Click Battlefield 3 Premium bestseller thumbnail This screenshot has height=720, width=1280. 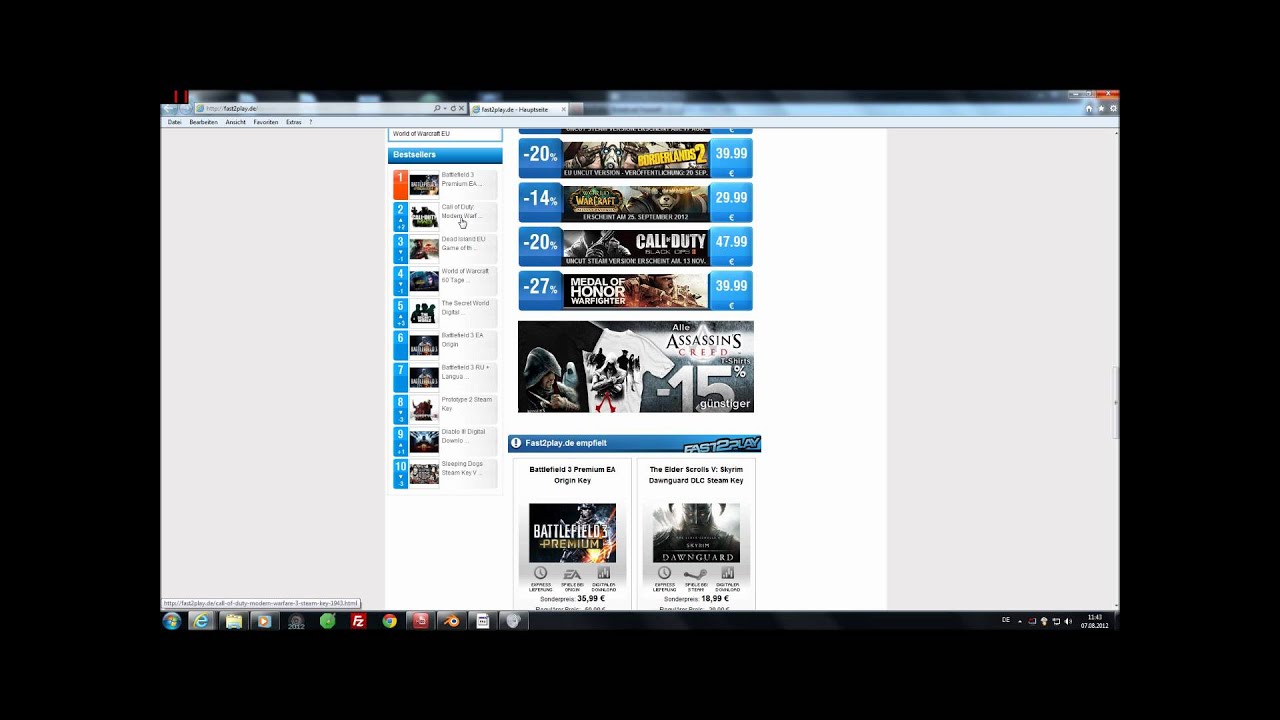pyautogui.click(x=424, y=185)
